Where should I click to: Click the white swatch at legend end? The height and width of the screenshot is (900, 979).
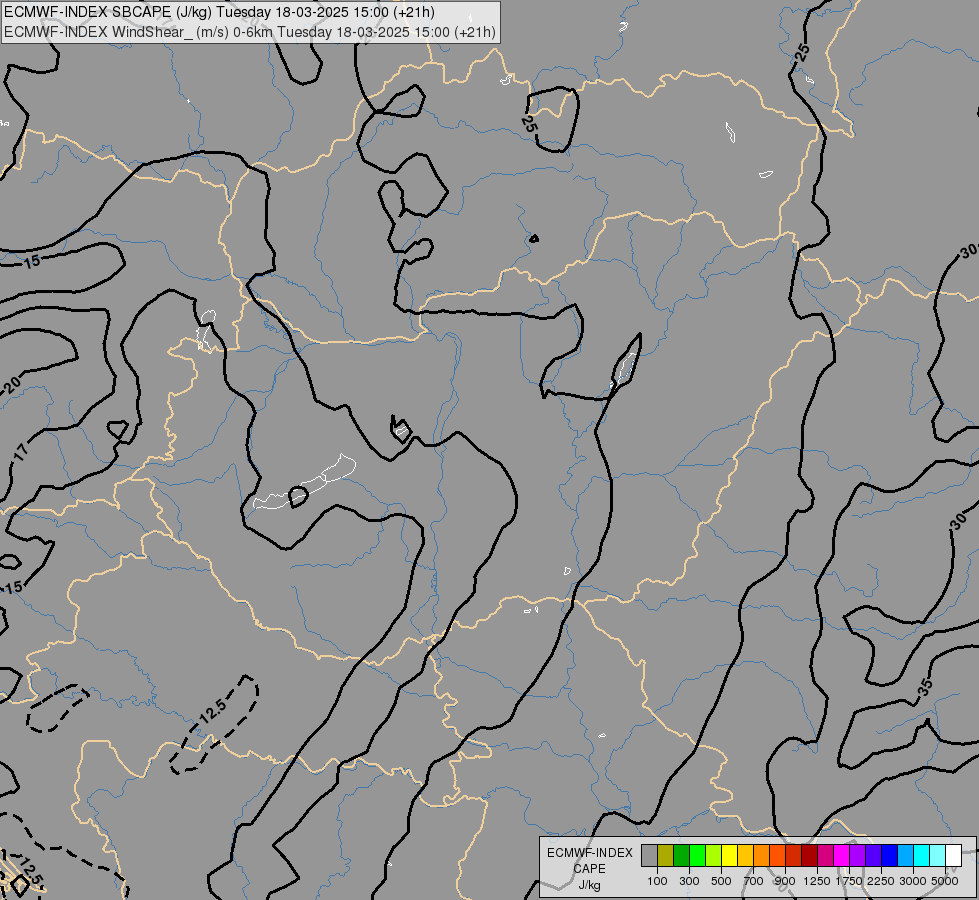953,856
